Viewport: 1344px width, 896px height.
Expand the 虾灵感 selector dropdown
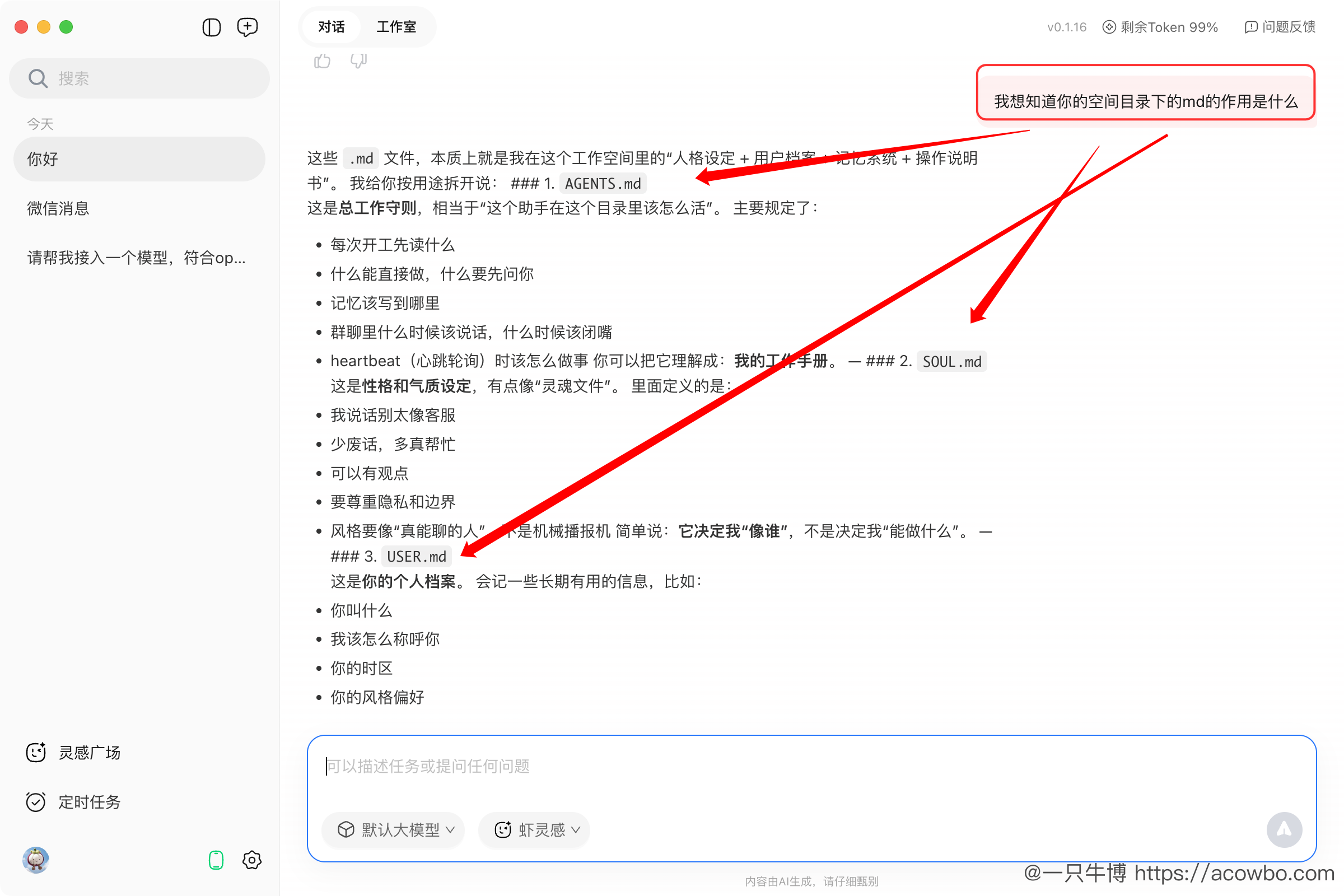[576, 830]
